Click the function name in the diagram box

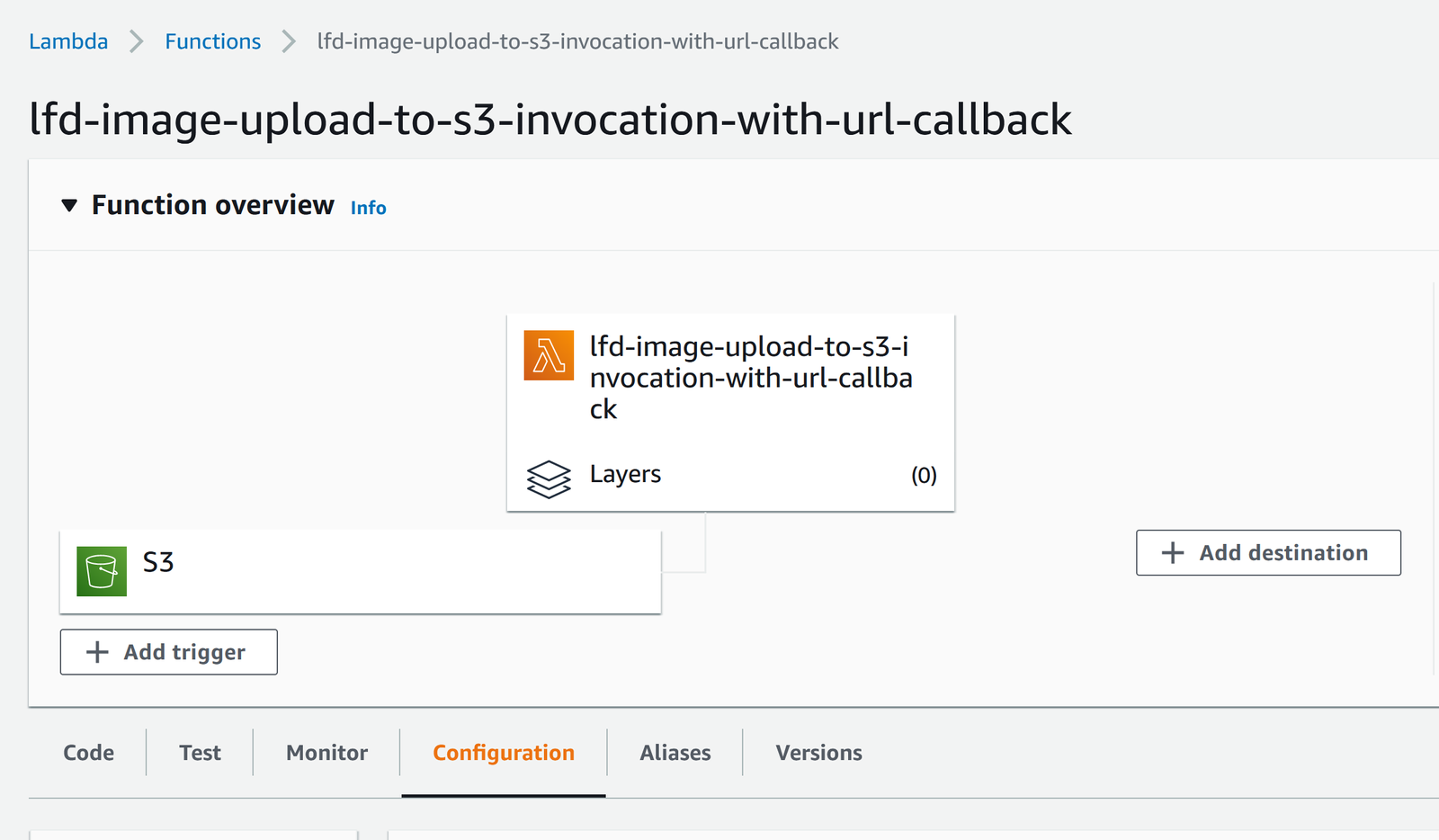[x=750, y=378]
